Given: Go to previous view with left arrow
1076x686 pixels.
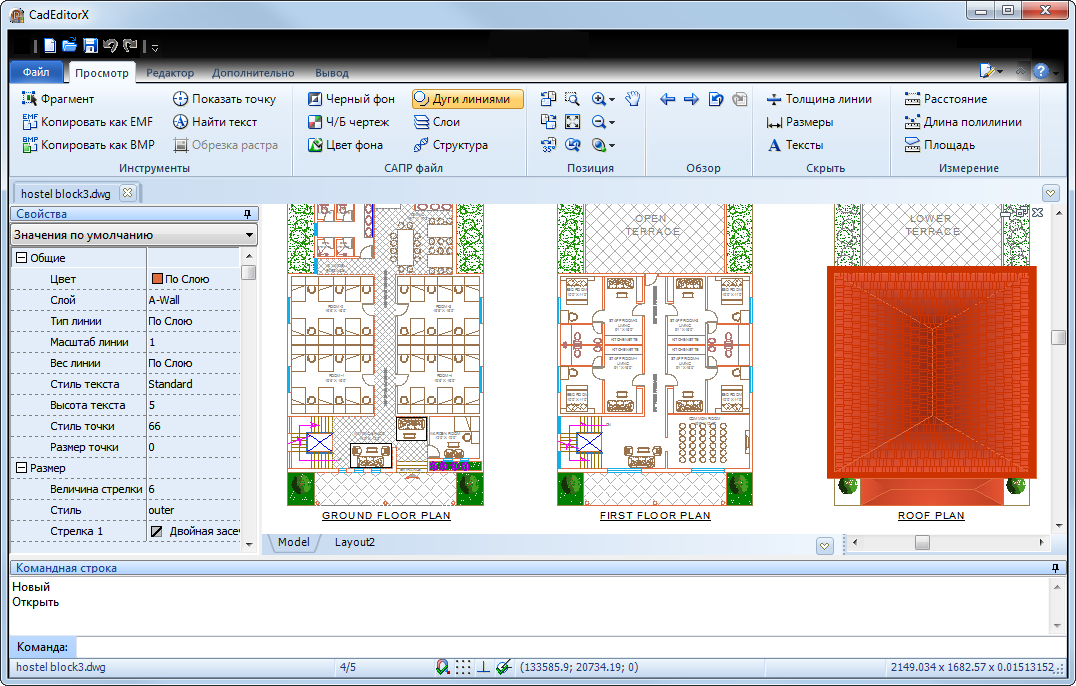Looking at the screenshot, I should (x=668, y=99).
